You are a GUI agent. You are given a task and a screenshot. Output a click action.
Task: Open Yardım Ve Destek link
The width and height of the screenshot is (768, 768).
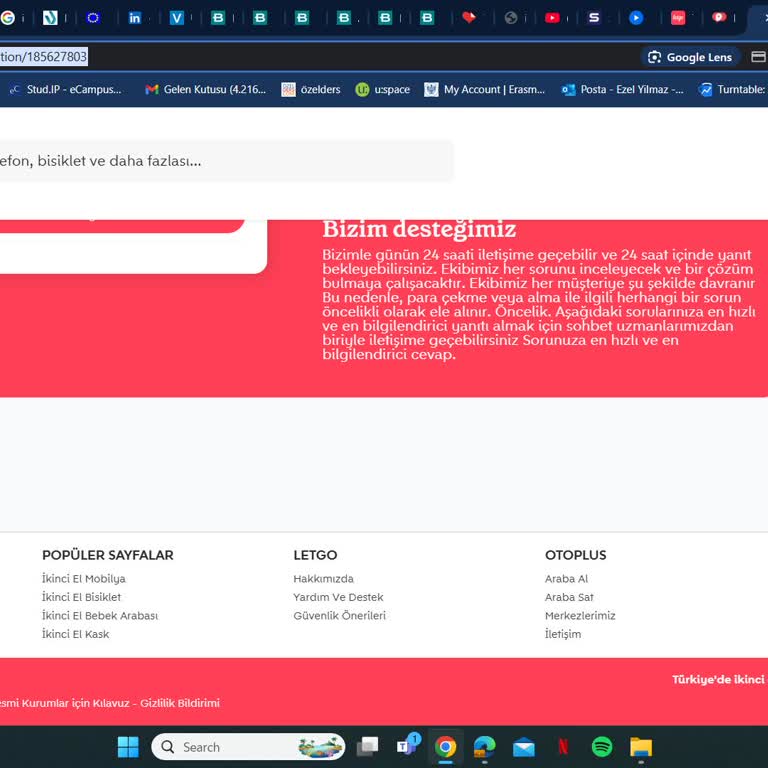coord(338,597)
